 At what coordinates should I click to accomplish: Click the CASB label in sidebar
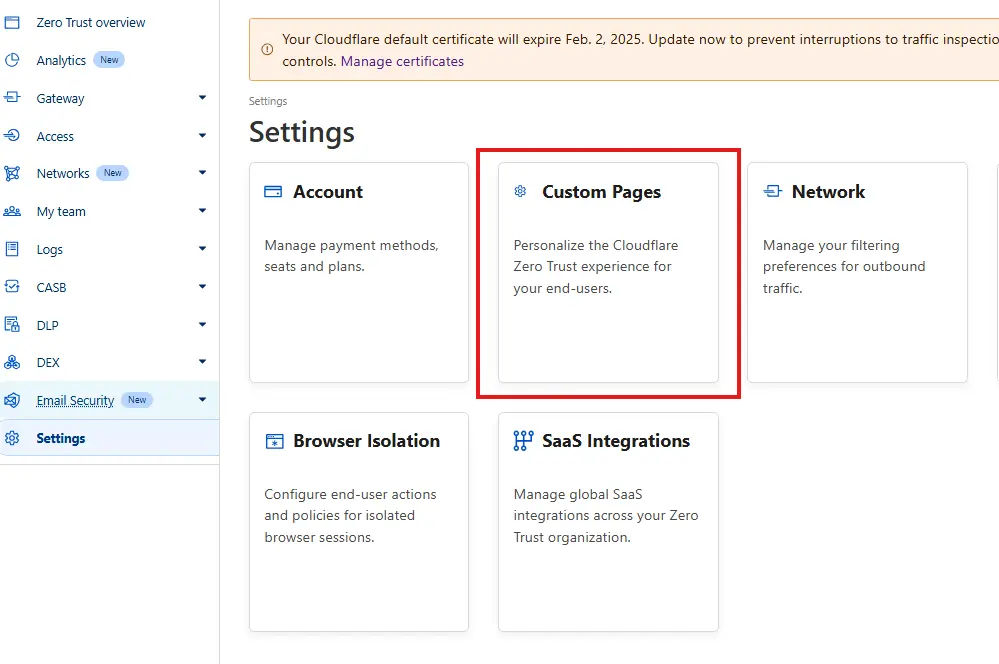tap(52, 287)
